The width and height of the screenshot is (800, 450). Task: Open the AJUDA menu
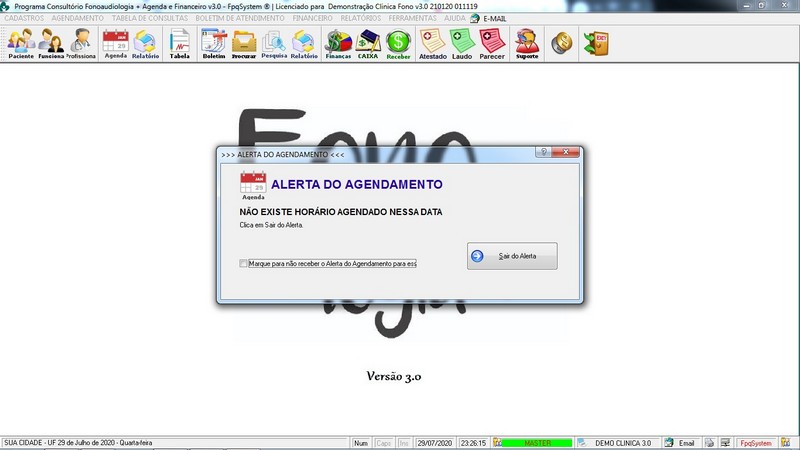pyautogui.click(x=454, y=18)
